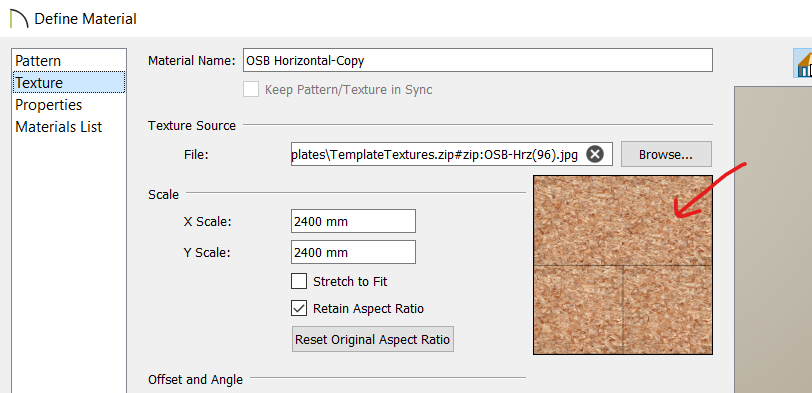Toggle Keep Pattern/Texture in Sync checkbox
The height and width of the screenshot is (393, 812).
tap(251, 90)
